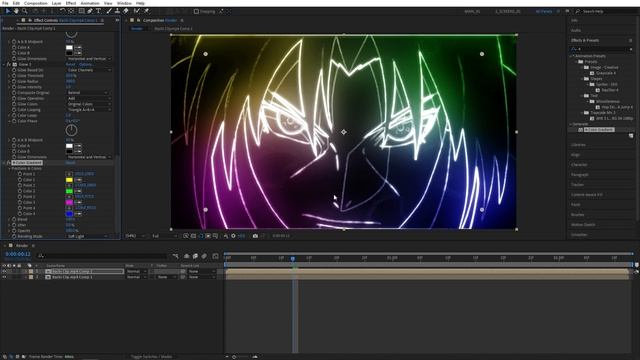Viewport: 640px width, 360px height.
Task: Click the toggle mask visibility icon
Action: coord(200,236)
